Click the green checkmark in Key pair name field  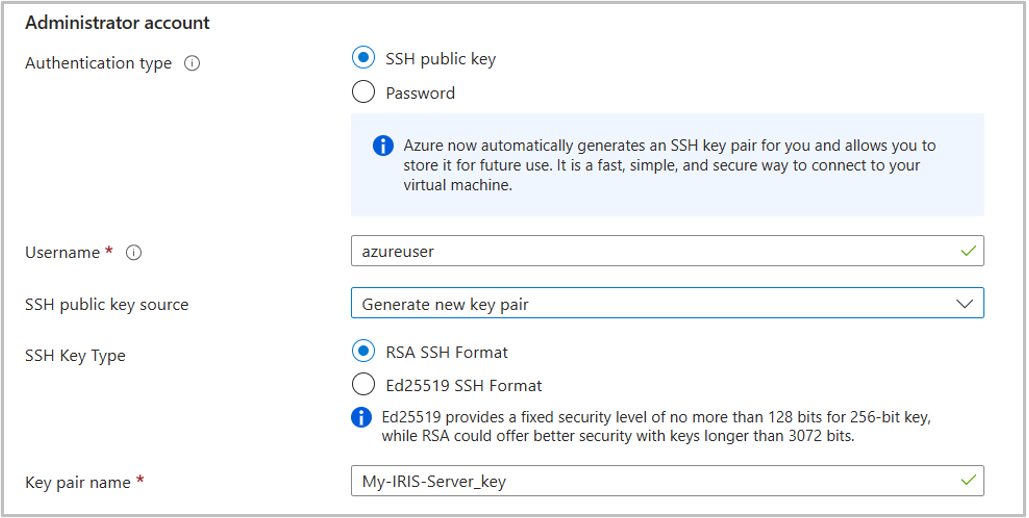[x=967, y=481]
